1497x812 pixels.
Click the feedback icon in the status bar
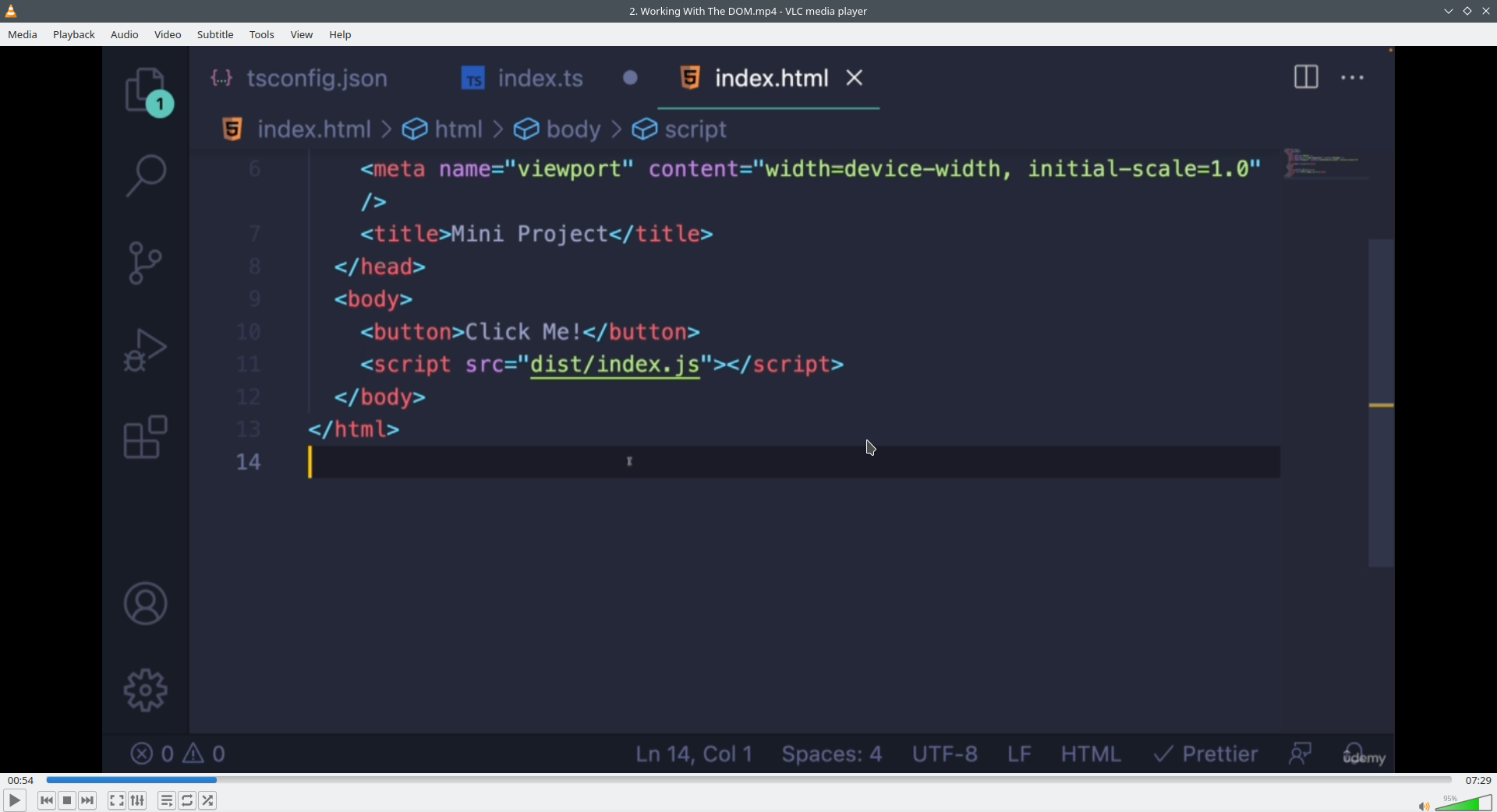coord(1301,754)
